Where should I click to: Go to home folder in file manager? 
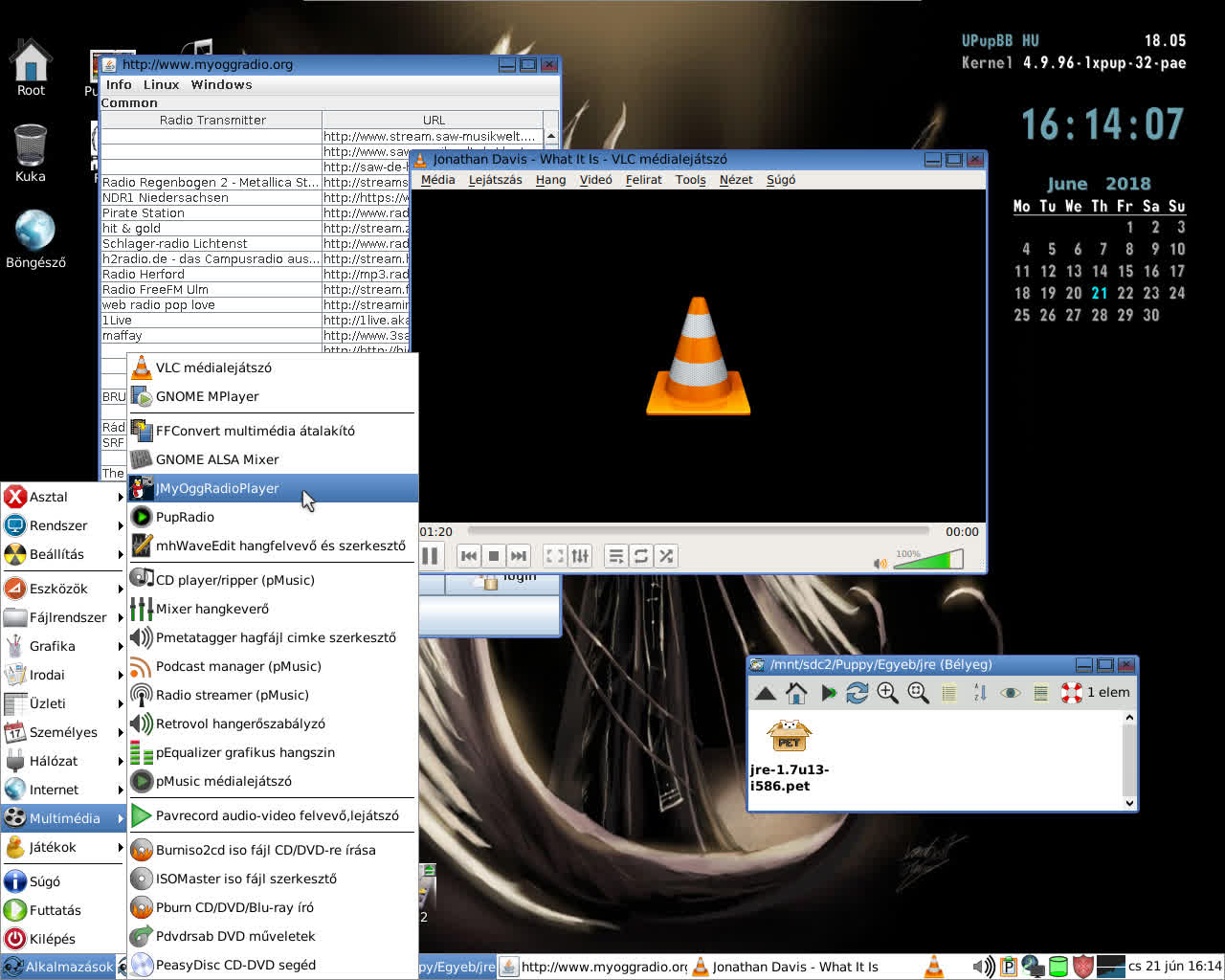click(x=796, y=693)
